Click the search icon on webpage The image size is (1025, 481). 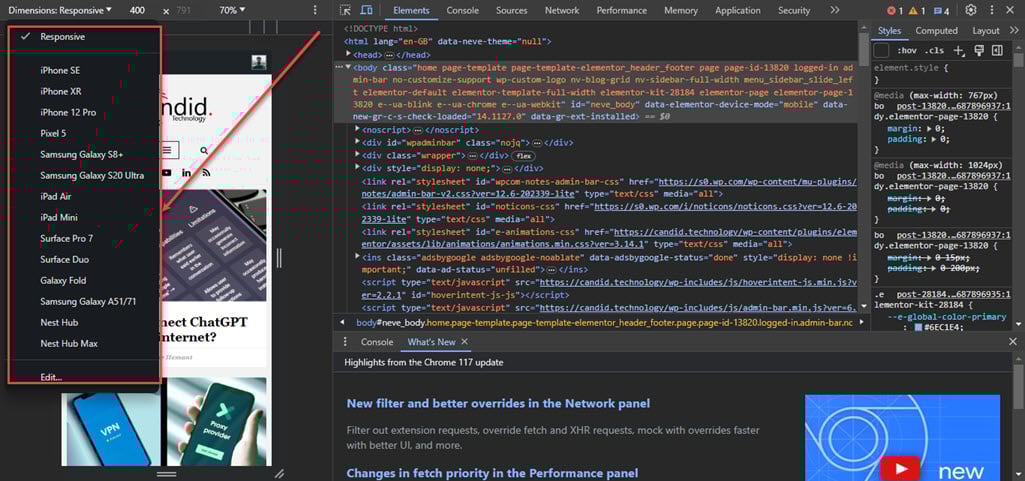204,151
